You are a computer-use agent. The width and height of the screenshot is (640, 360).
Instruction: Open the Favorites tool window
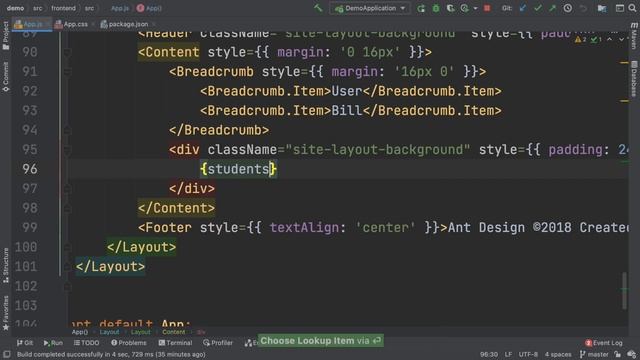click(x=6, y=313)
